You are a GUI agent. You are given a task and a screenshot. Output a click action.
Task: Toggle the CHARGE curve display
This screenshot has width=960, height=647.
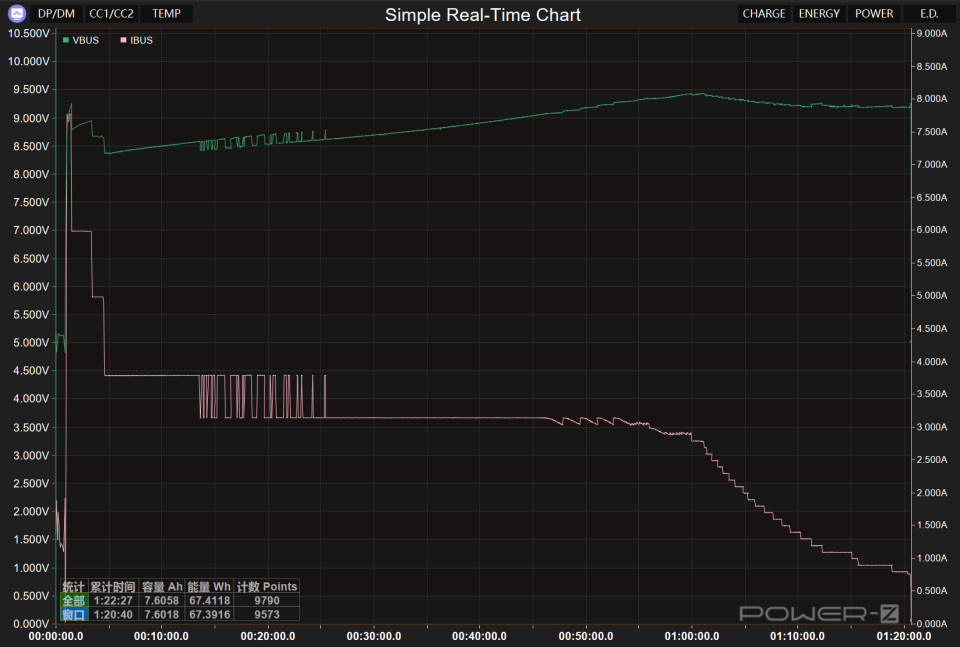tap(764, 13)
